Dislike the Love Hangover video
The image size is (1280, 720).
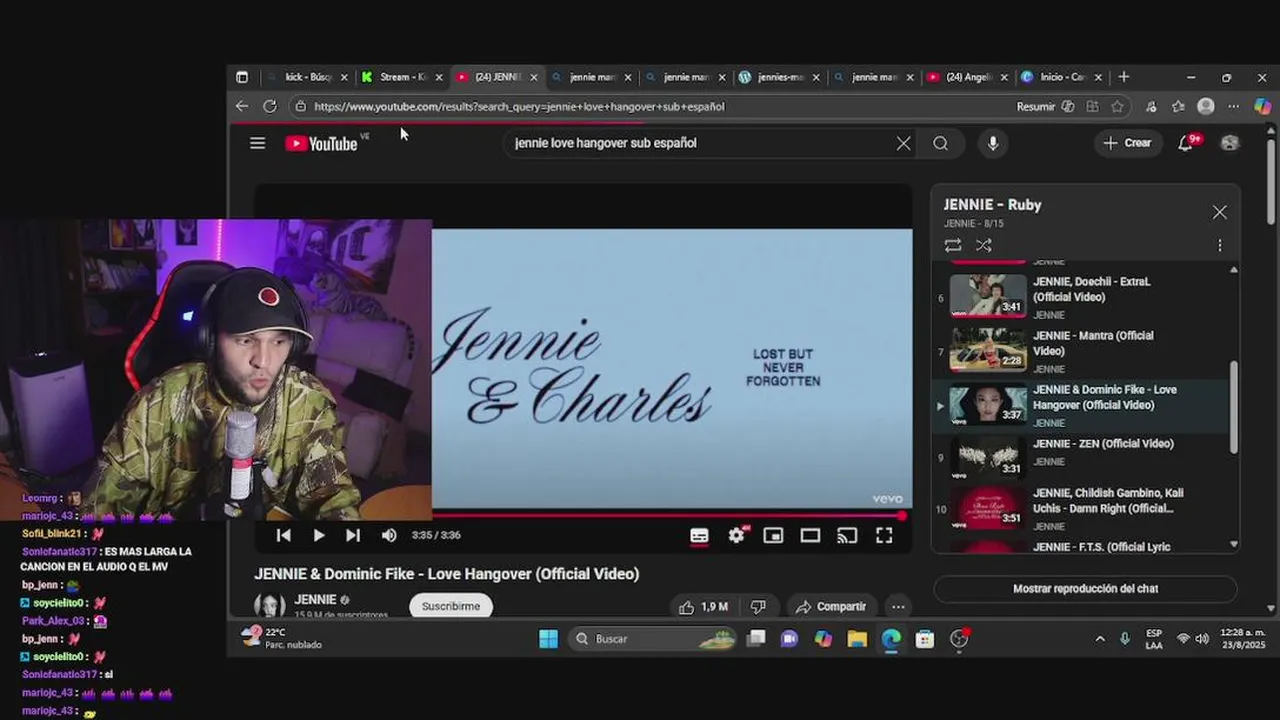click(x=758, y=606)
